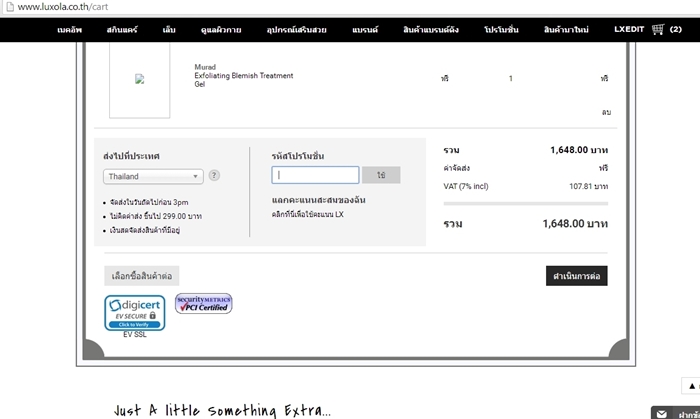Open the เมคอัพ menu

pos(70,30)
